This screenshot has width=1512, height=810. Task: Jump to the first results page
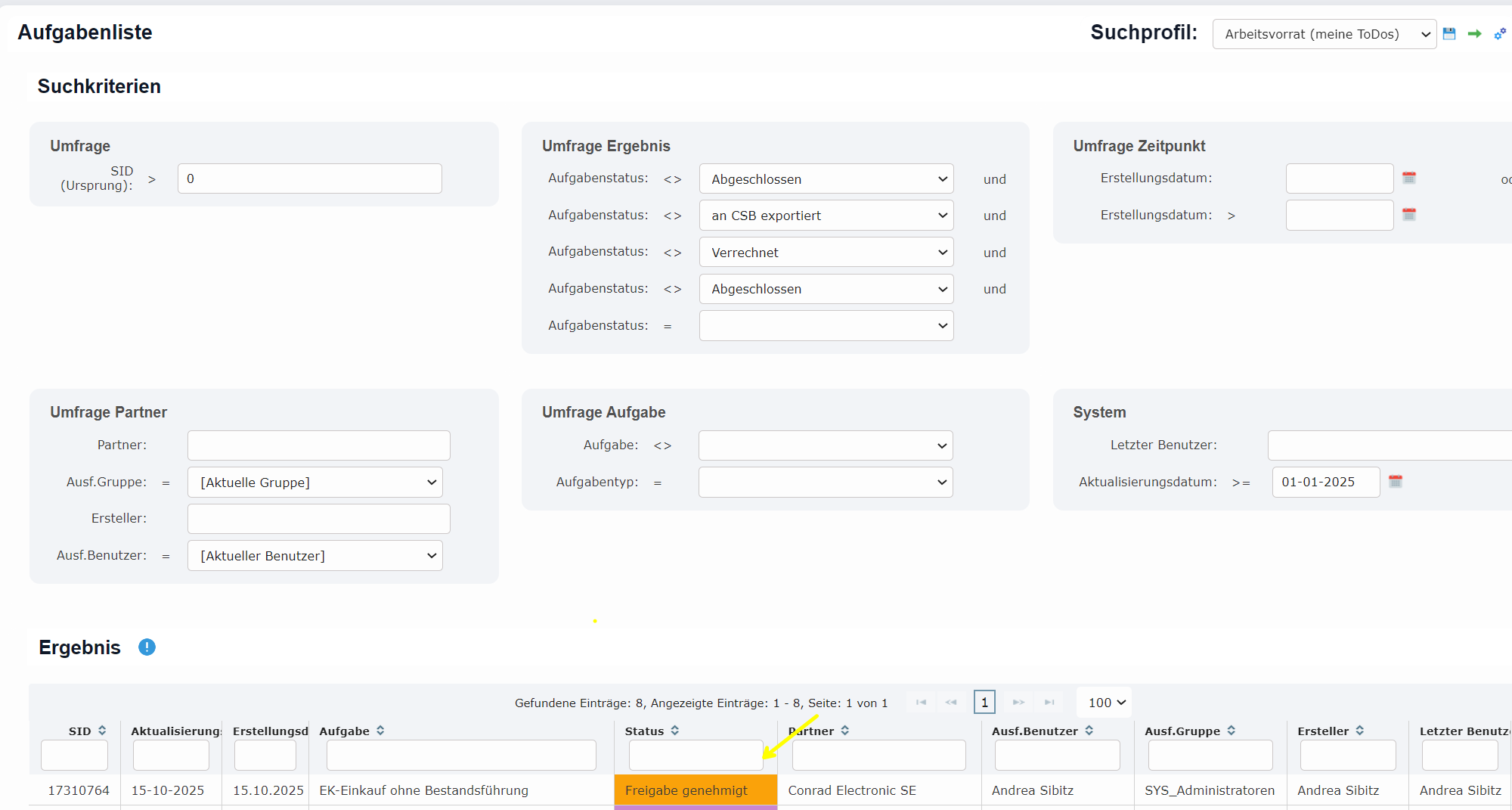click(921, 703)
